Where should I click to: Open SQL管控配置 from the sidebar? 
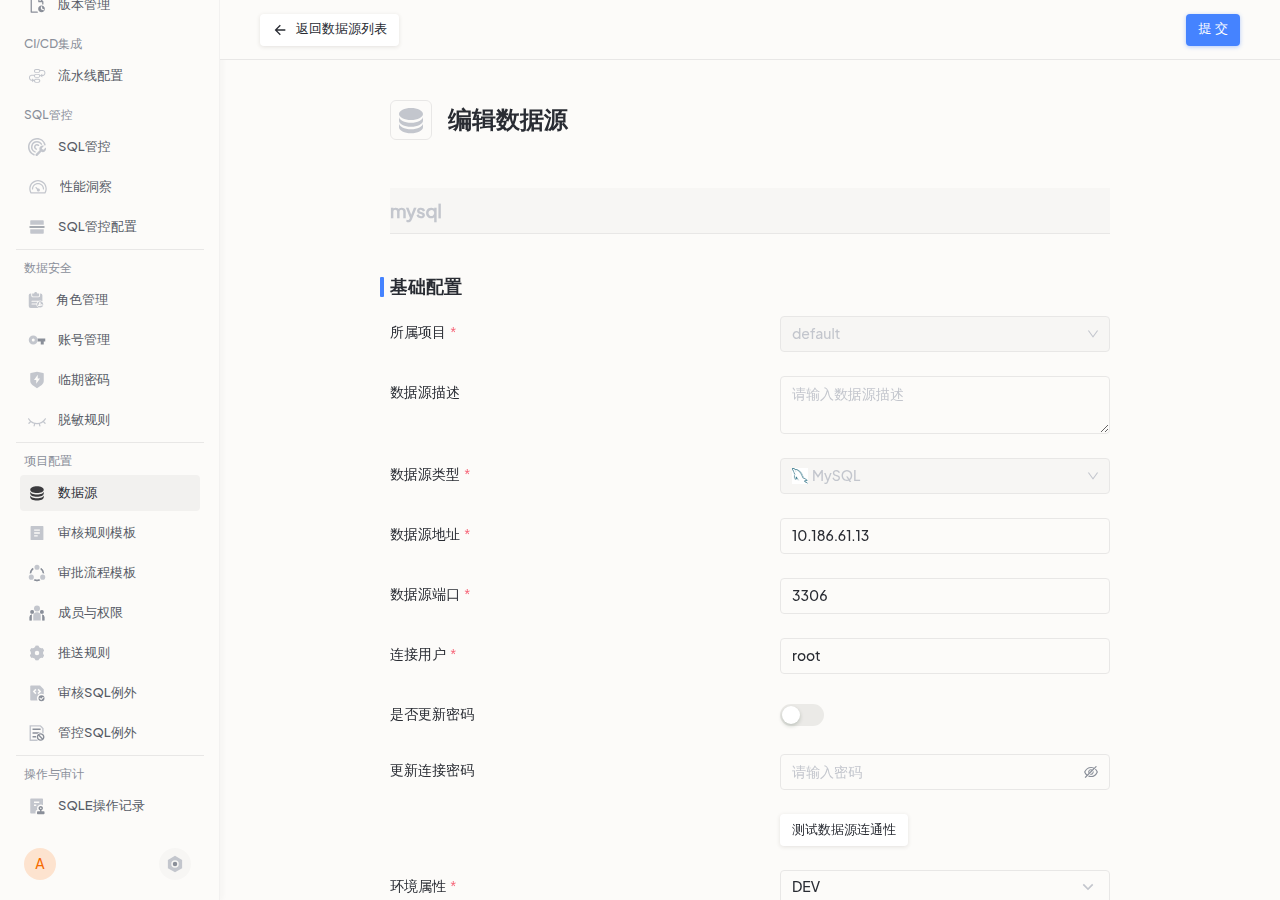click(36, 227)
